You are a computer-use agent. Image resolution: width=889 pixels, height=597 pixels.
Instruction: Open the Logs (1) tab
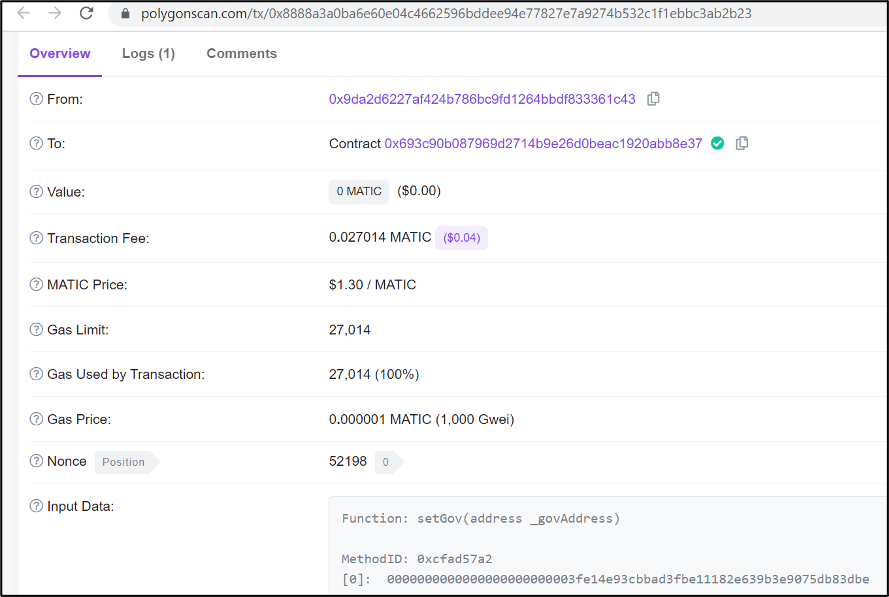(x=149, y=53)
